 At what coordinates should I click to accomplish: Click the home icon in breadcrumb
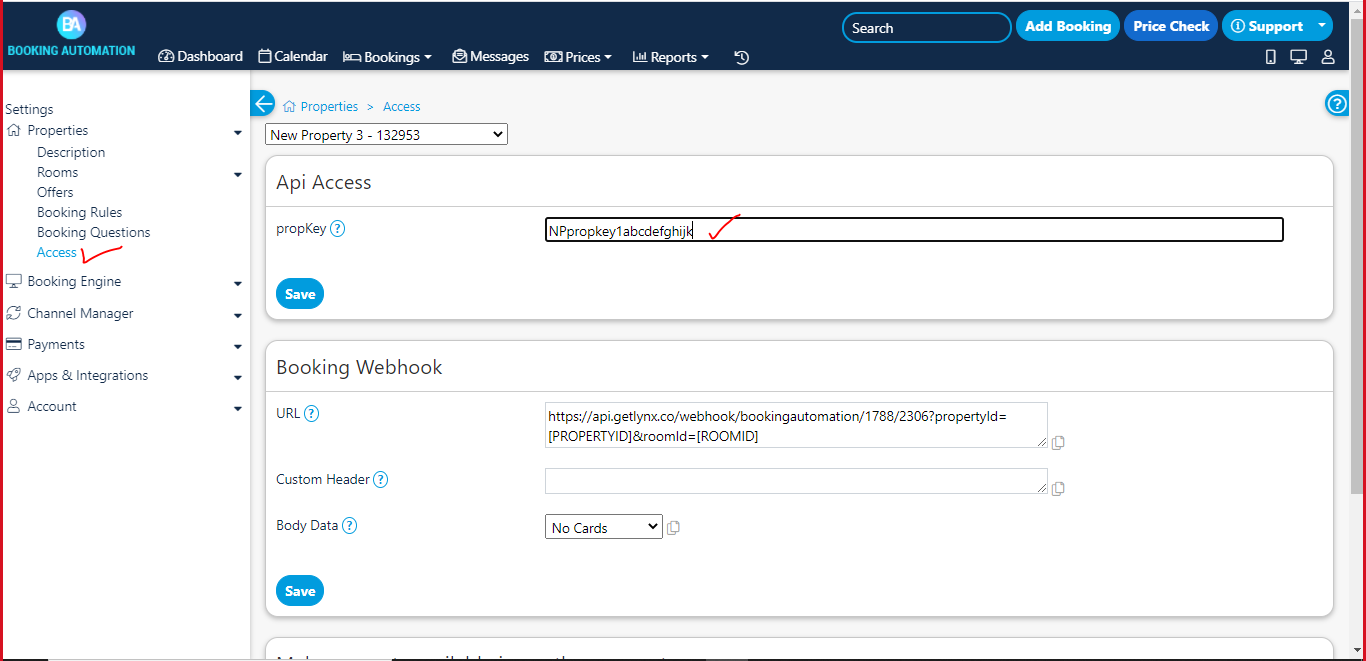tap(289, 106)
